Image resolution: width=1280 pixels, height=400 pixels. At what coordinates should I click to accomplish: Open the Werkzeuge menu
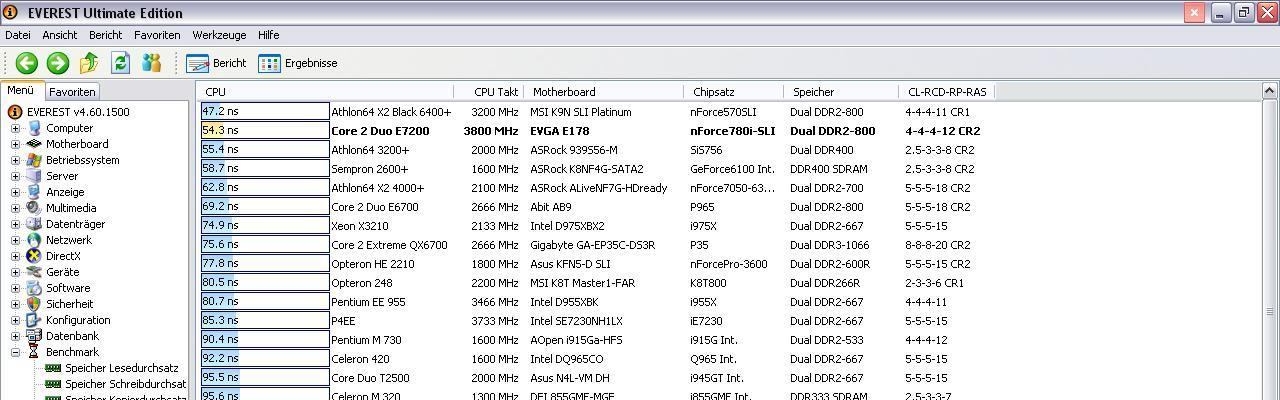(219, 35)
